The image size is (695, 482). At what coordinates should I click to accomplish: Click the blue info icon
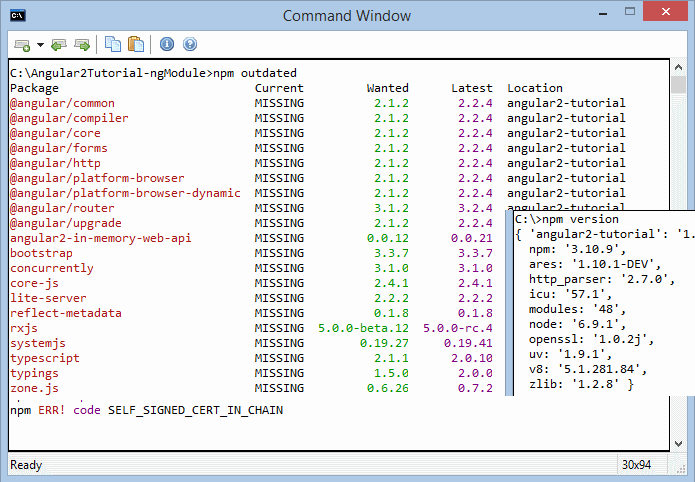(167, 44)
